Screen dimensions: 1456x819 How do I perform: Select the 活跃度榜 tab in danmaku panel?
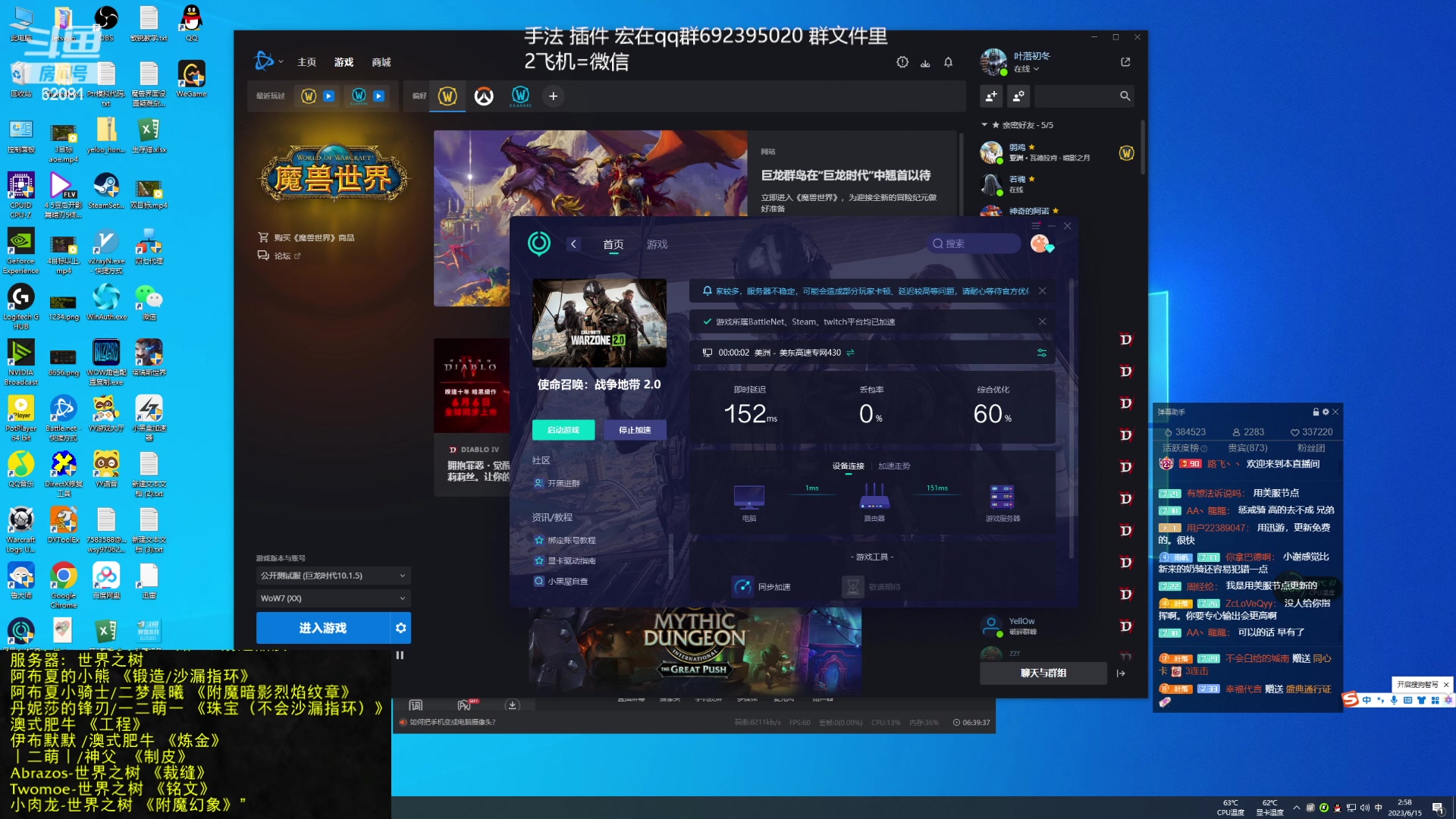1185,448
